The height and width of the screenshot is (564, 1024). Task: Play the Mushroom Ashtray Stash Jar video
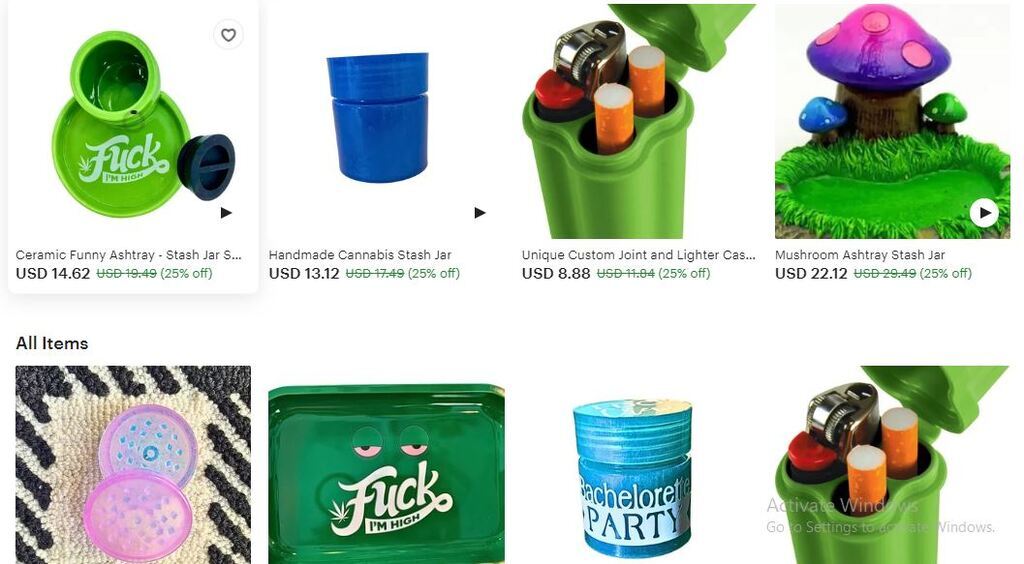coord(984,213)
